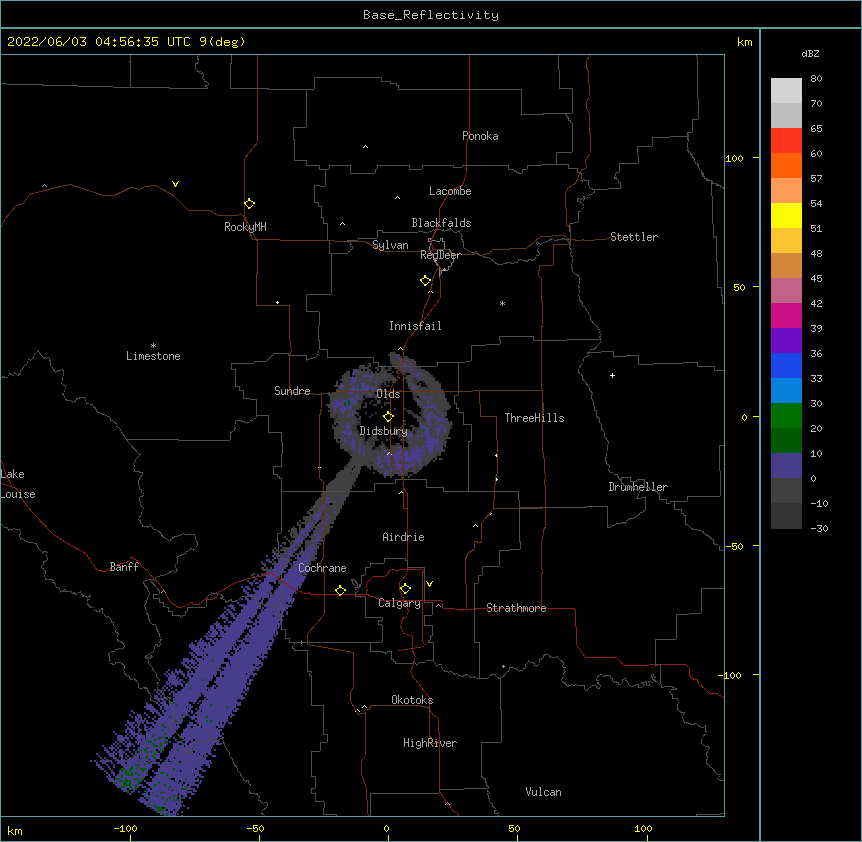Viewport: 862px width, 842px height.
Task: Click the yellow radar site marker near Didsbury
Action: (x=388, y=417)
